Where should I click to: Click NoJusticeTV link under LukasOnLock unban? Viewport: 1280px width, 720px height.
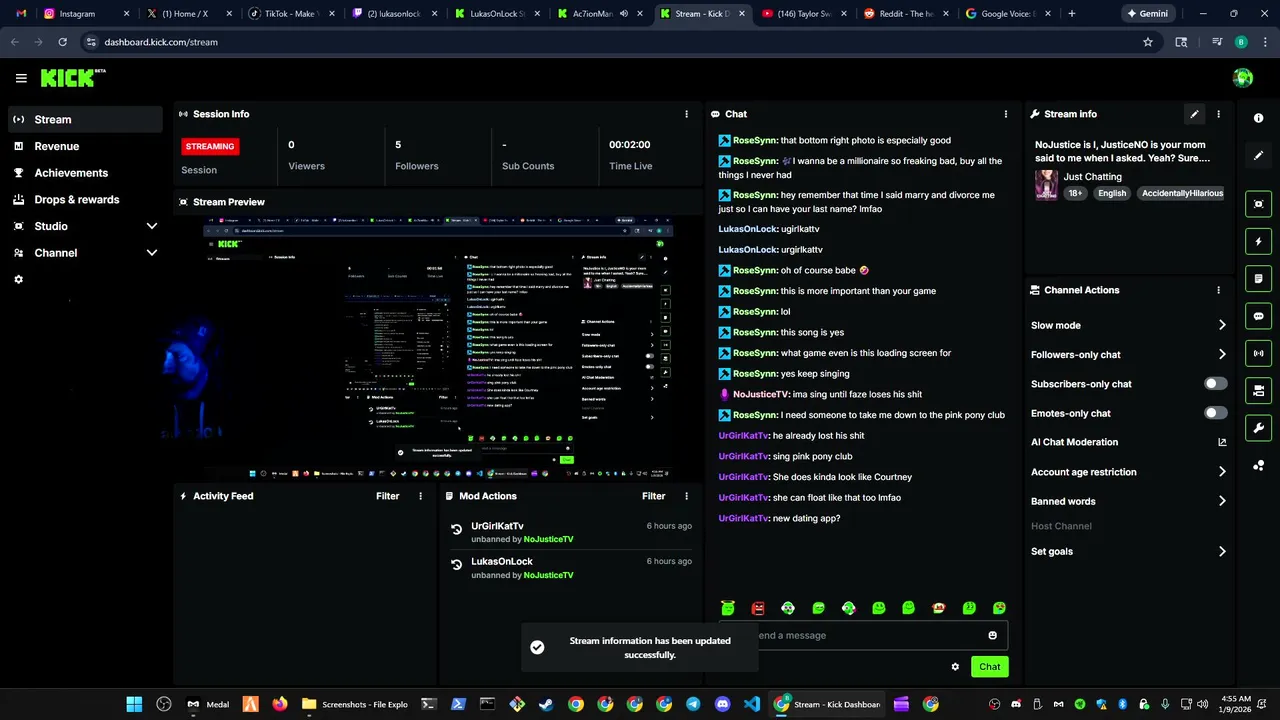pyautogui.click(x=548, y=576)
